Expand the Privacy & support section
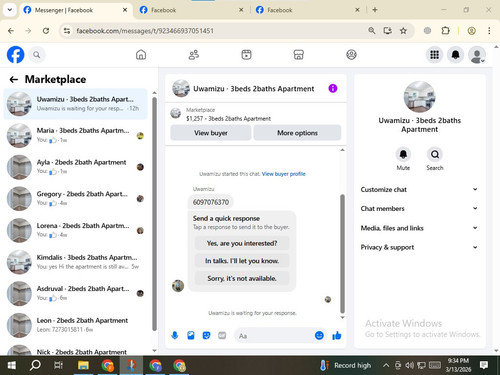The width and height of the screenshot is (500, 375). coord(419,247)
